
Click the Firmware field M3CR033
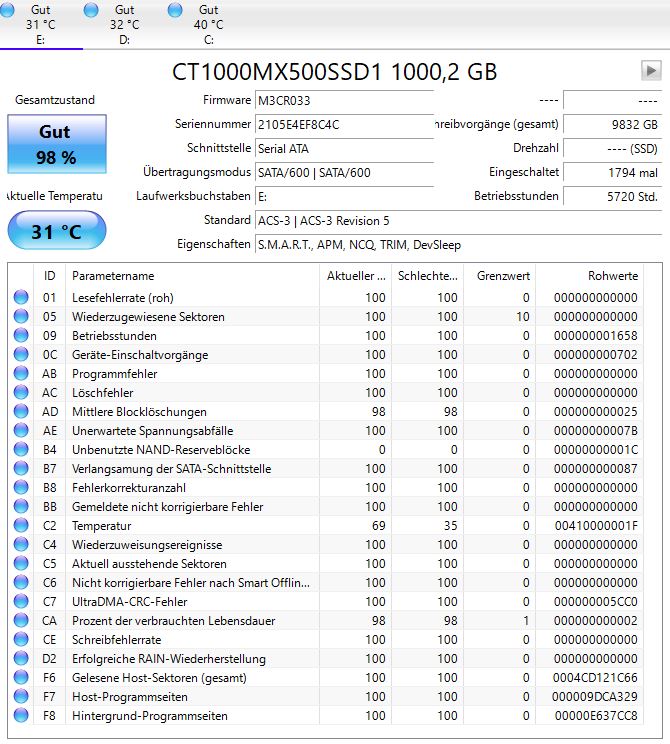coord(344,101)
